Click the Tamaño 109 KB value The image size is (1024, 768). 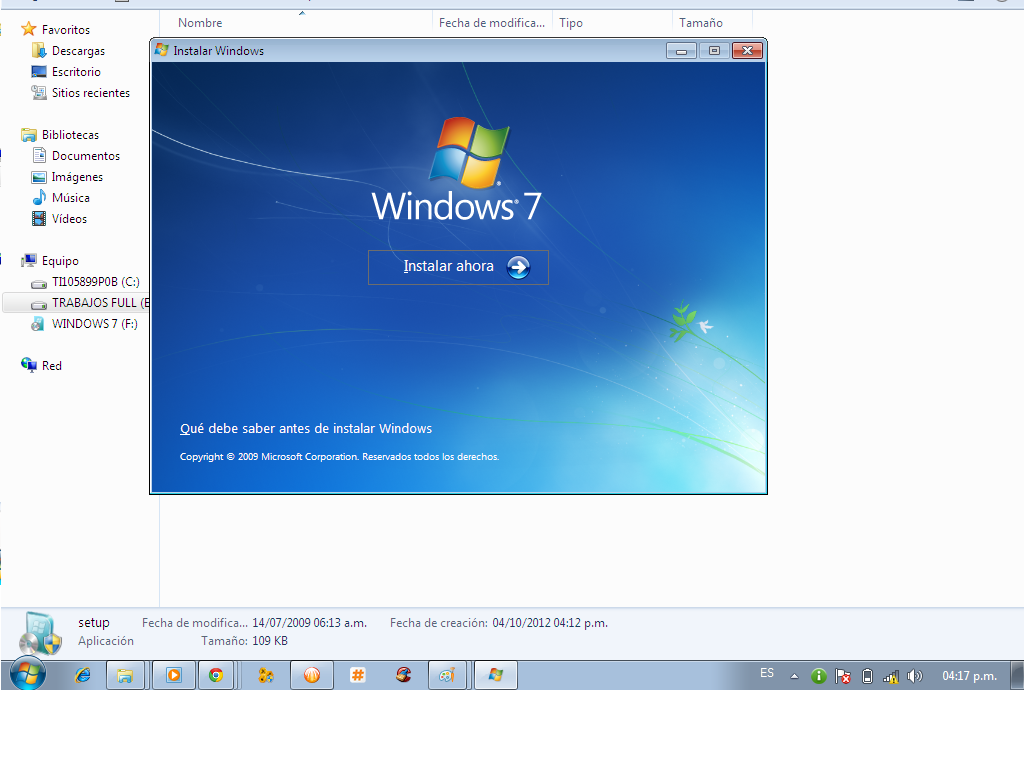click(x=270, y=641)
